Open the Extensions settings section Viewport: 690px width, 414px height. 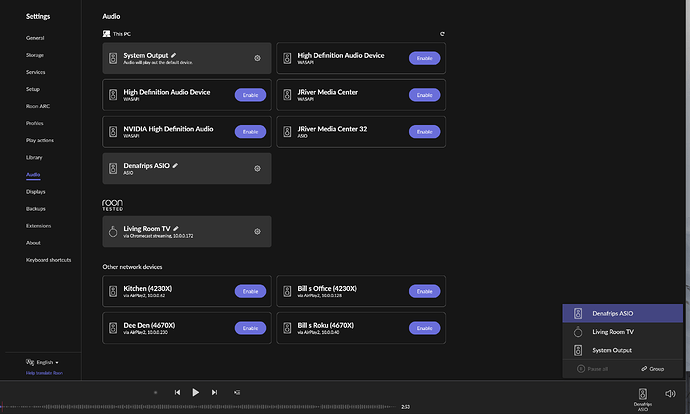click(x=38, y=226)
